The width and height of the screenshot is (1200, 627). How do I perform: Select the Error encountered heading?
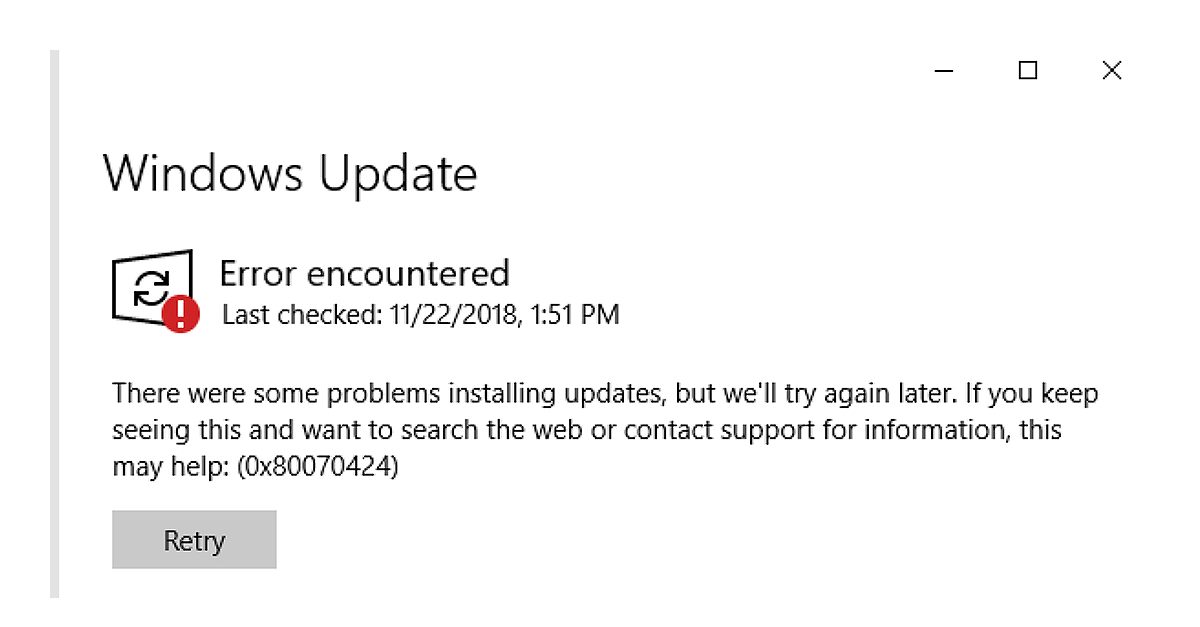[x=364, y=273]
